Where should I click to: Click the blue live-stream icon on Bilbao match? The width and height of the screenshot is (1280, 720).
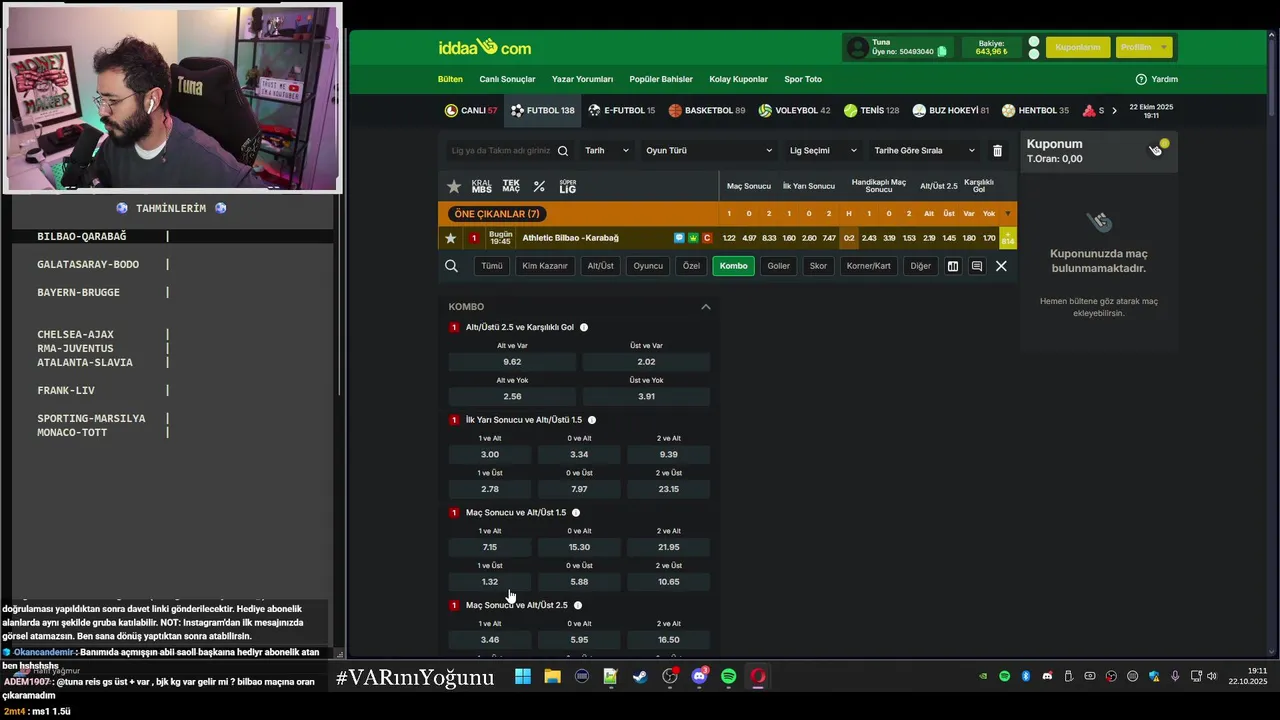coord(679,238)
